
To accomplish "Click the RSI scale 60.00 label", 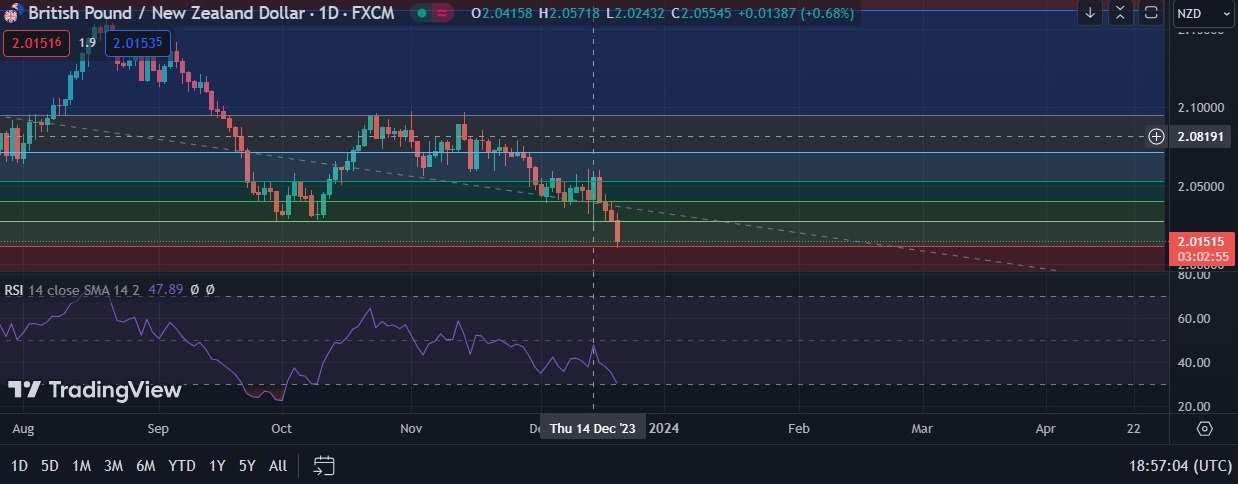I will point(1192,319).
